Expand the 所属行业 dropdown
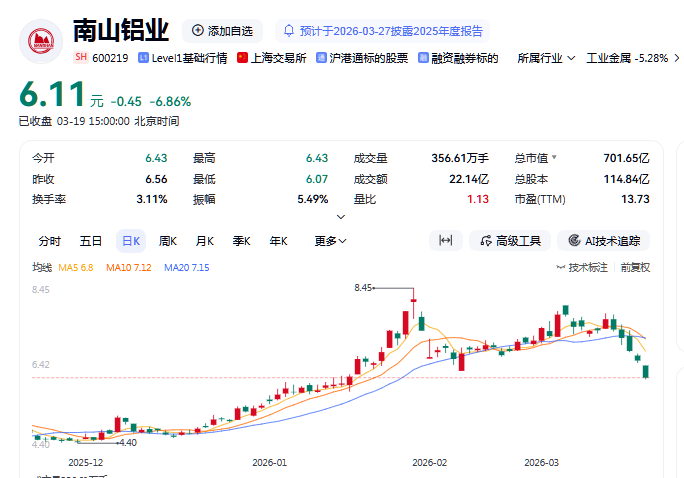Viewport: 684px width, 478px height. pos(546,58)
